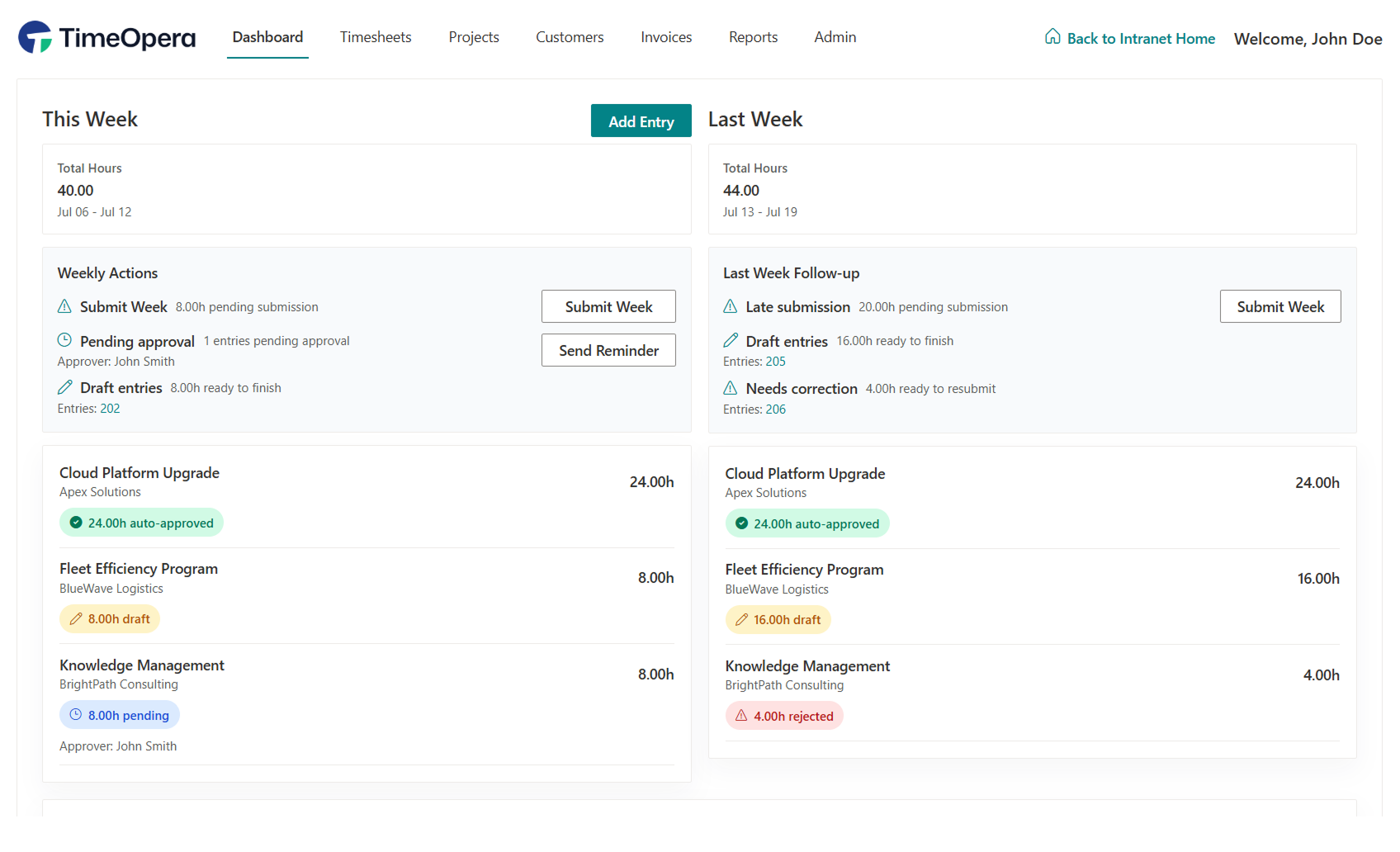Click Welcome, John Doe user label
Screen dimensions: 1400x852
1308,39
